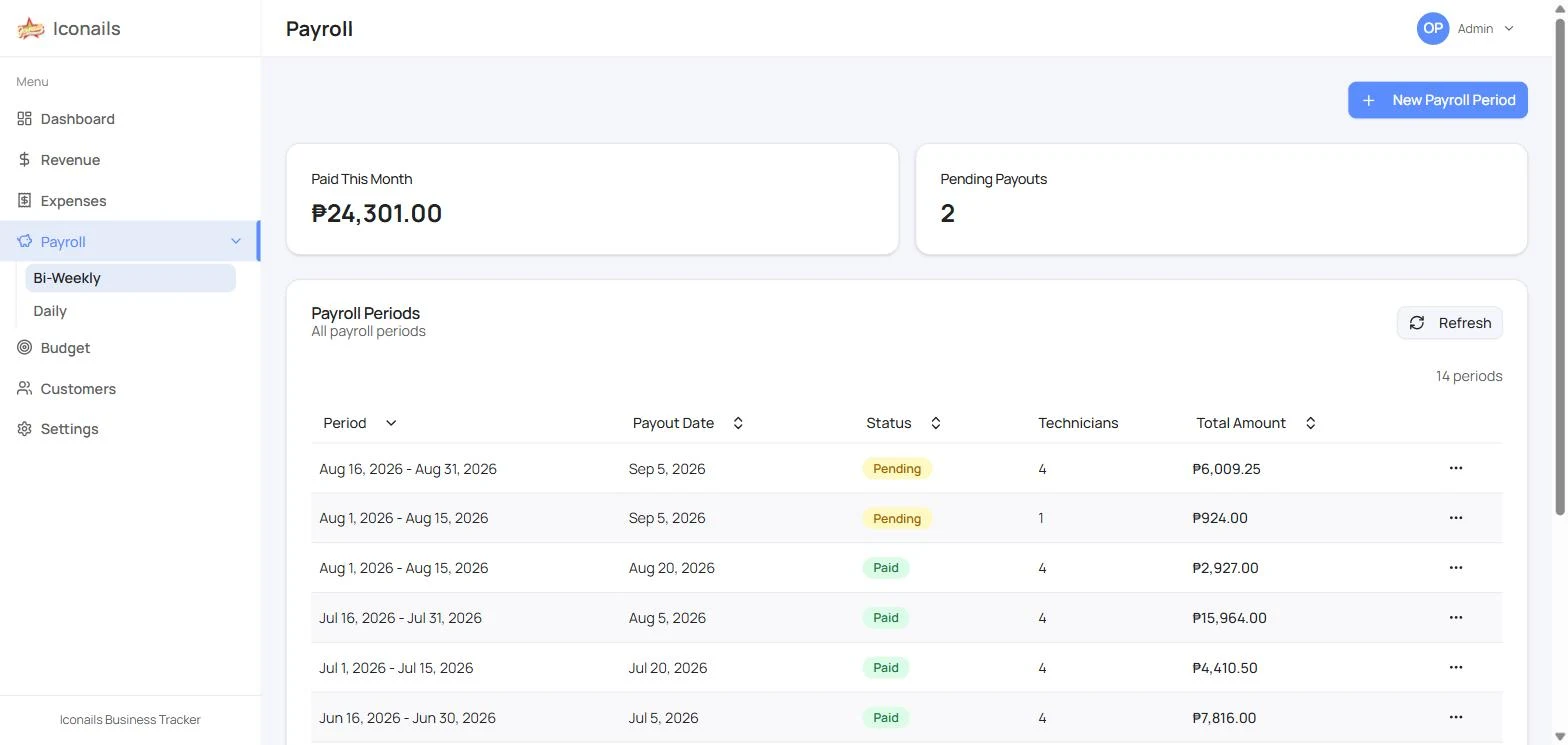Open actions menu for ₱924.00 row
Screen dimensions: 1568x745
(x=1456, y=518)
